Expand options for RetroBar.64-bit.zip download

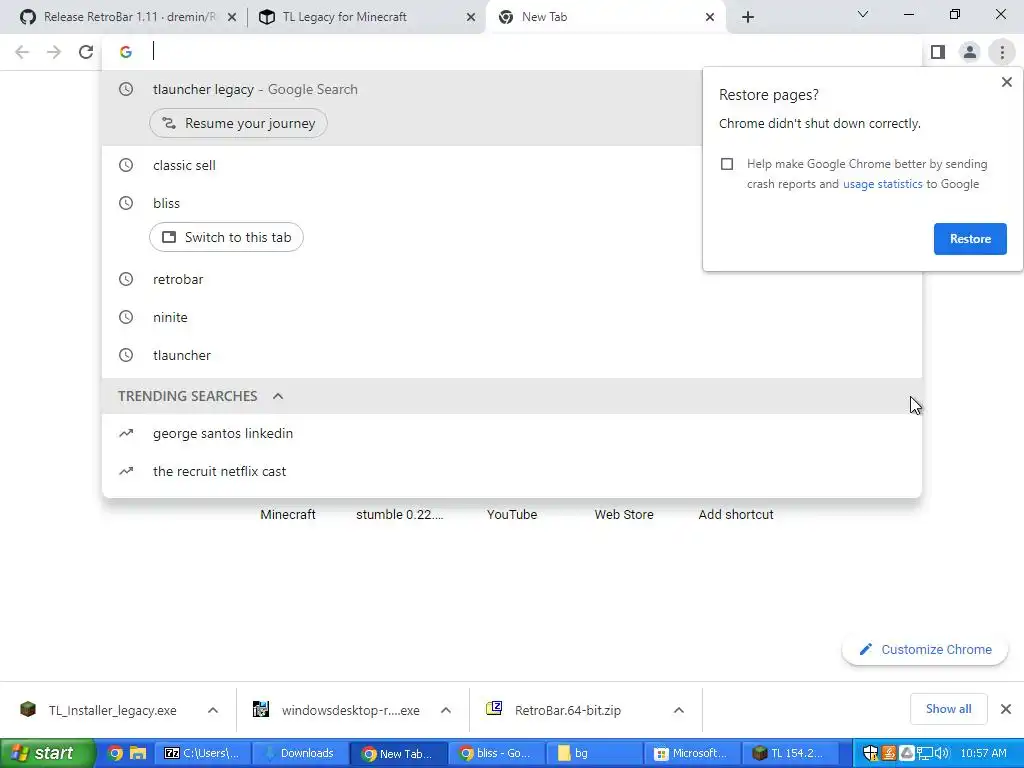(679, 711)
